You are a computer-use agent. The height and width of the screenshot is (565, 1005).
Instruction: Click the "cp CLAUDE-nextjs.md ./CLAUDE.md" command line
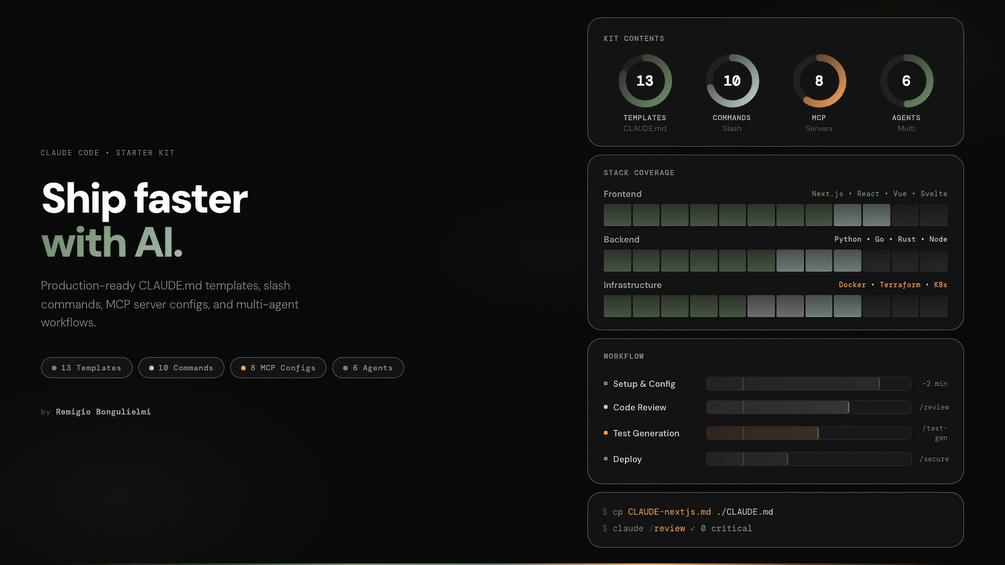(x=688, y=512)
